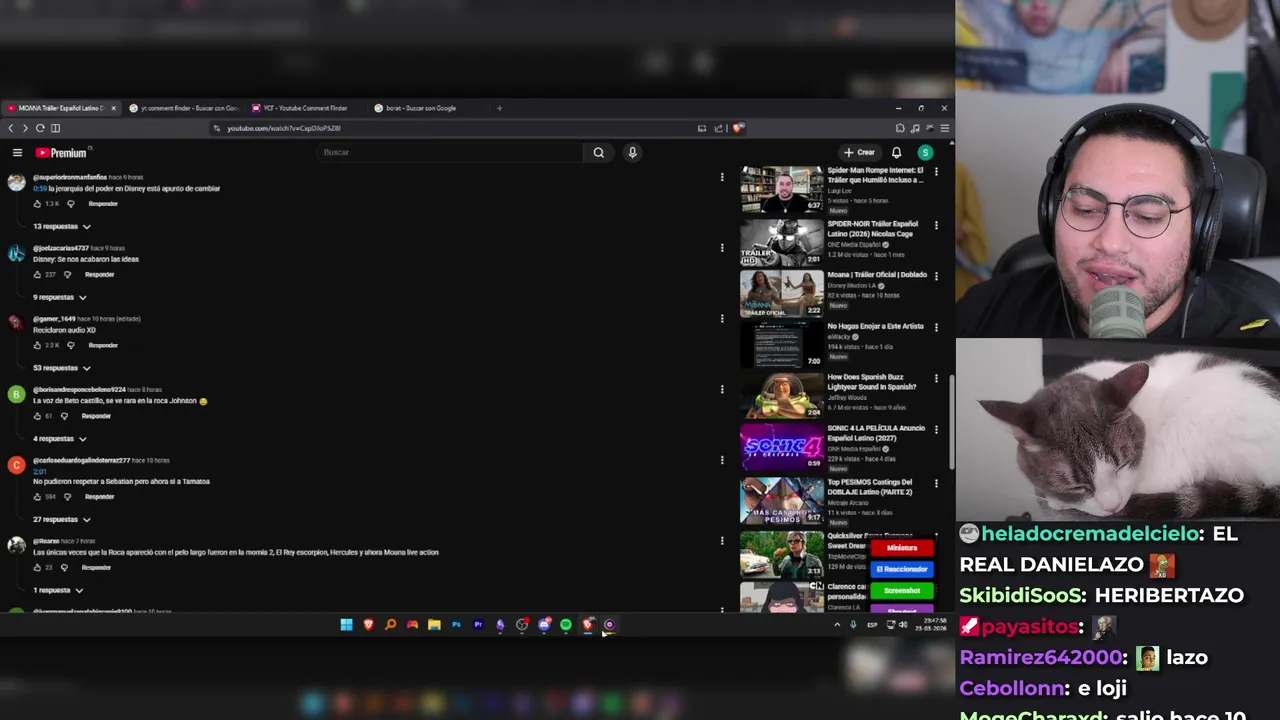Click the ESP language indicator in tray
Screen dimensions: 1280x720
[x=872, y=625]
